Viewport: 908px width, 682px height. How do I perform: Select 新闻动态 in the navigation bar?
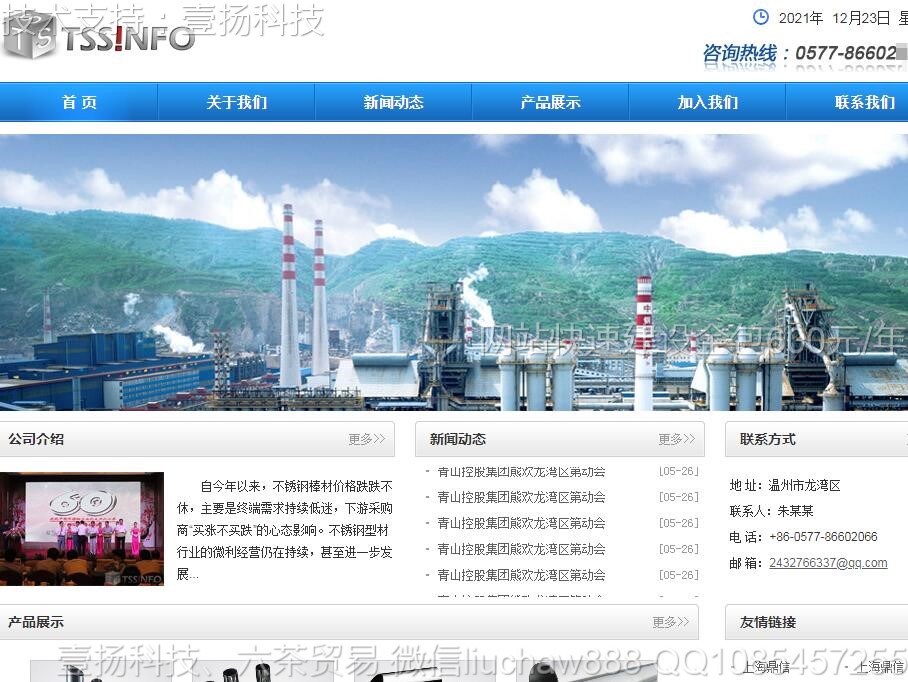(x=393, y=102)
